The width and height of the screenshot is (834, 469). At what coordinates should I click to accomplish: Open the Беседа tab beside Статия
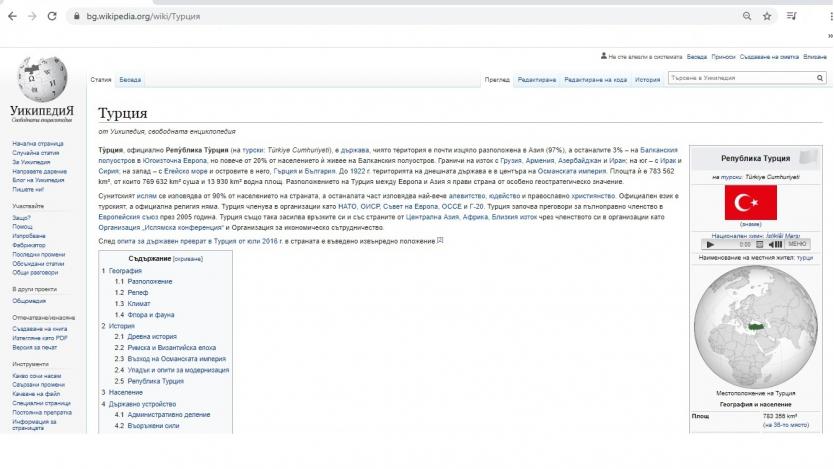[x=130, y=80]
